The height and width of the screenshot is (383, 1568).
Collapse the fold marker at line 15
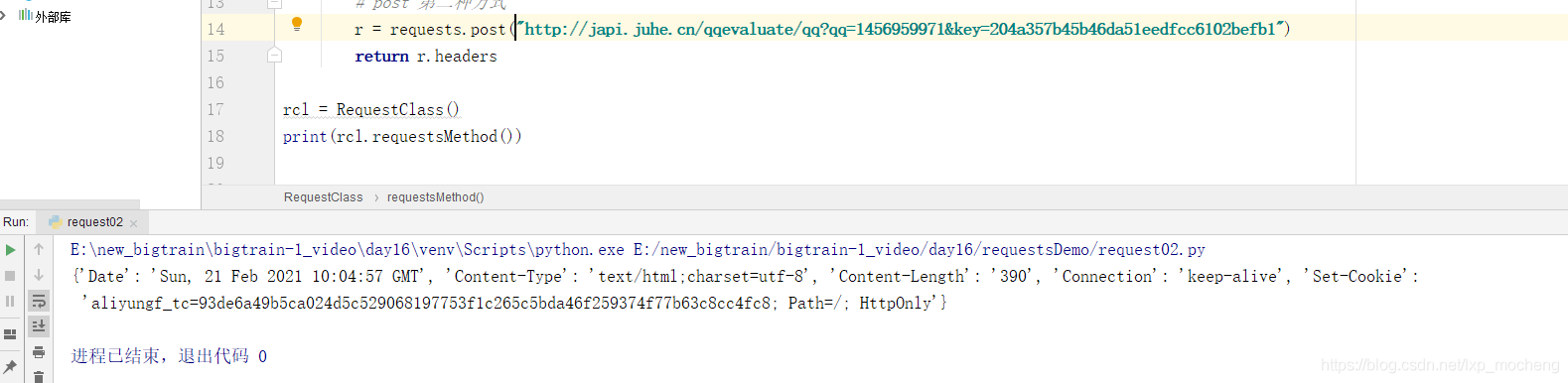pyautogui.click(x=274, y=56)
